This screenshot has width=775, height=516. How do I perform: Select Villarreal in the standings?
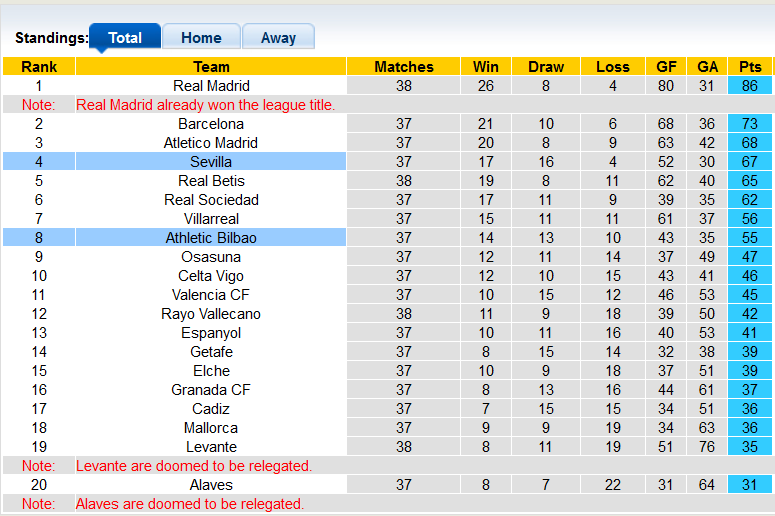point(211,219)
